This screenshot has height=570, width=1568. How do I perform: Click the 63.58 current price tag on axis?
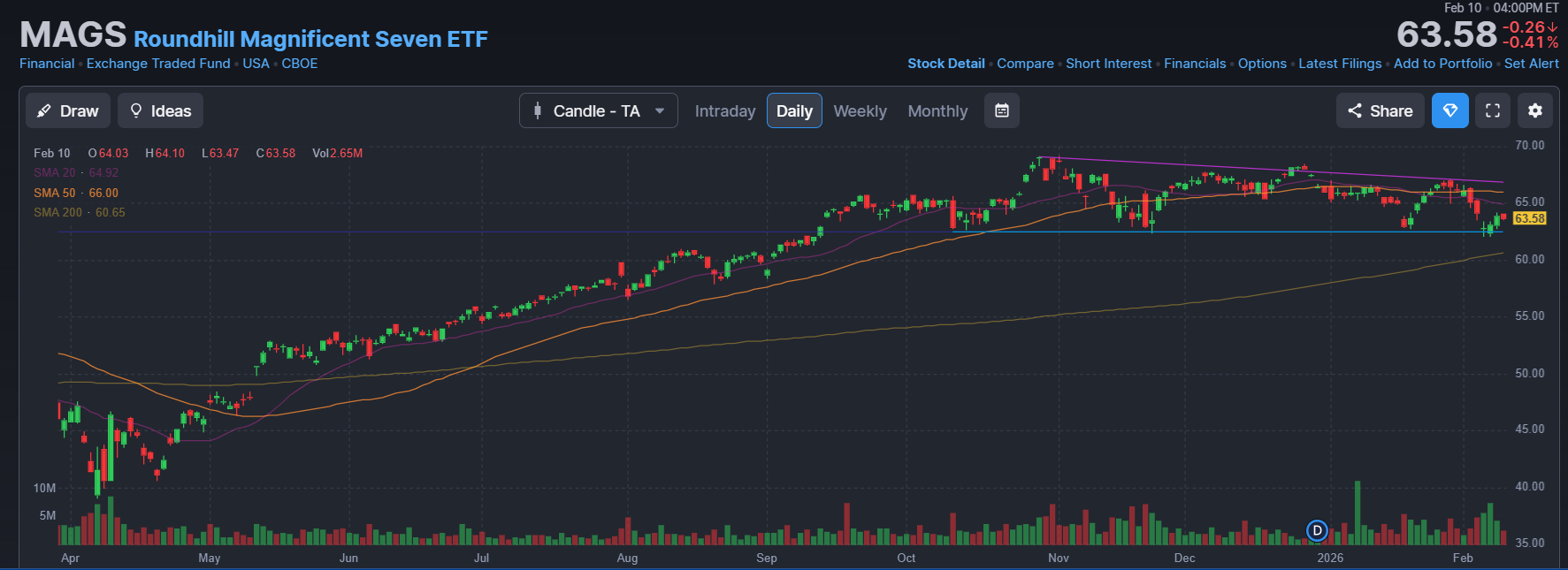point(1530,218)
